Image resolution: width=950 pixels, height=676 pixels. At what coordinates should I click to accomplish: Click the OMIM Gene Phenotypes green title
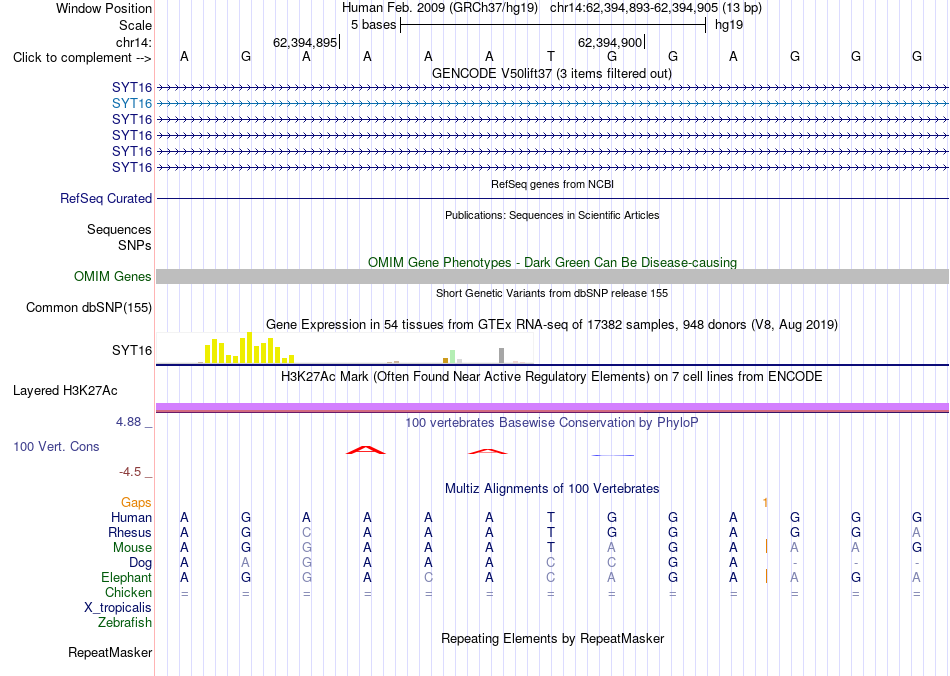[x=552, y=263]
